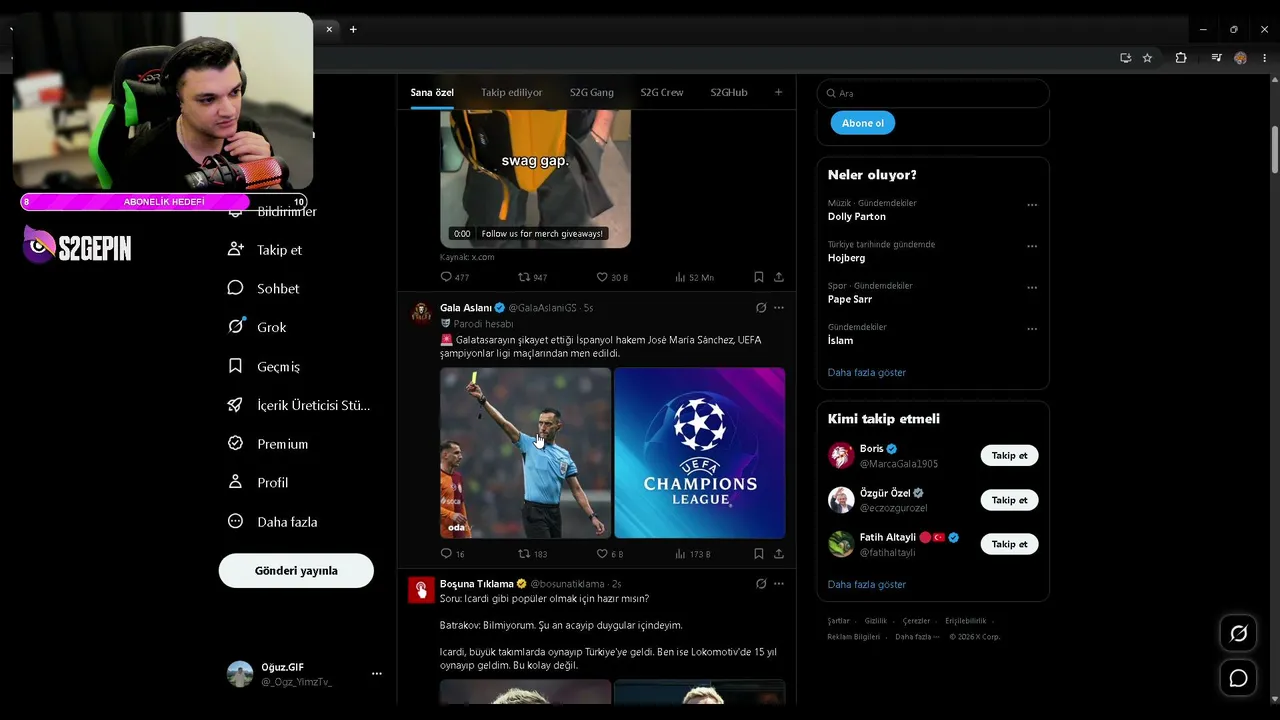Open the referee yellow card photo
The width and height of the screenshot is (1280, 720).
pyautogui.click(x=526, y=453)
